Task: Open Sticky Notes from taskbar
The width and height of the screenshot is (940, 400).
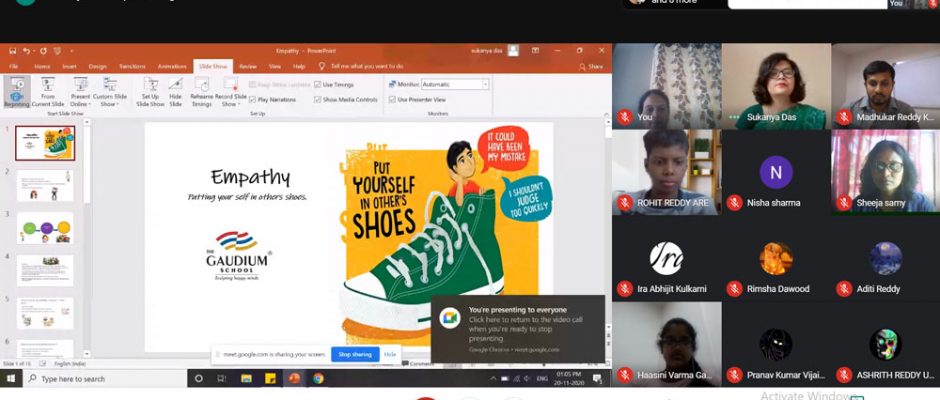Action: [270, 378]
